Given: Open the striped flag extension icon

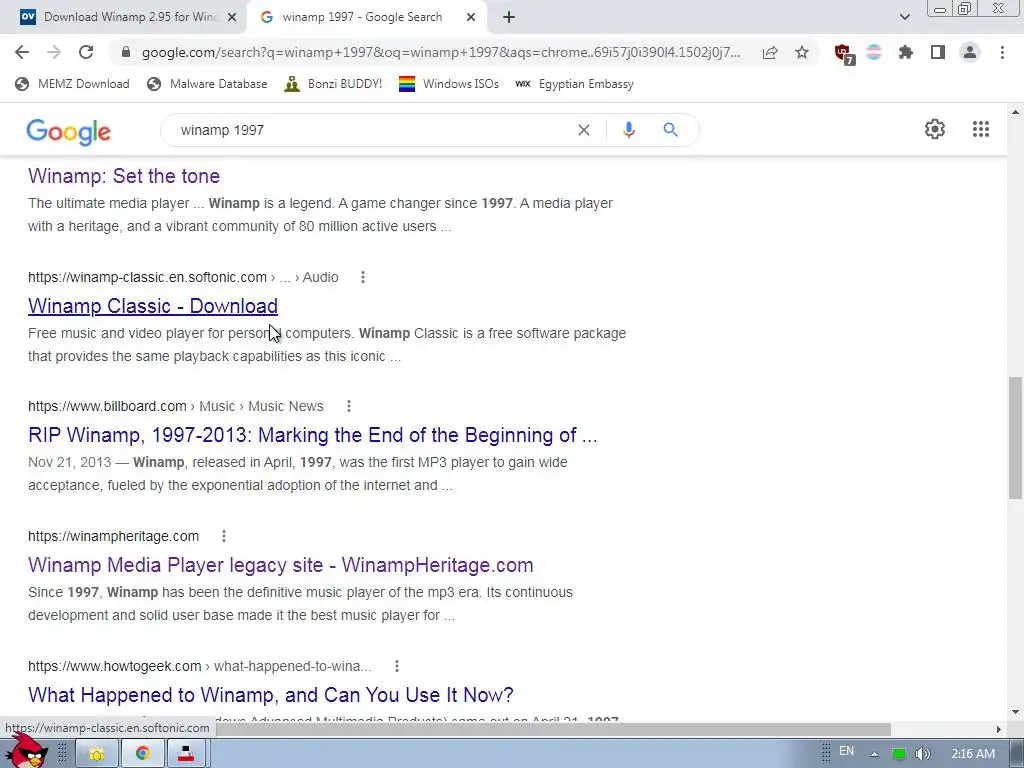Looking at the screenshot, I should [874, 52].
